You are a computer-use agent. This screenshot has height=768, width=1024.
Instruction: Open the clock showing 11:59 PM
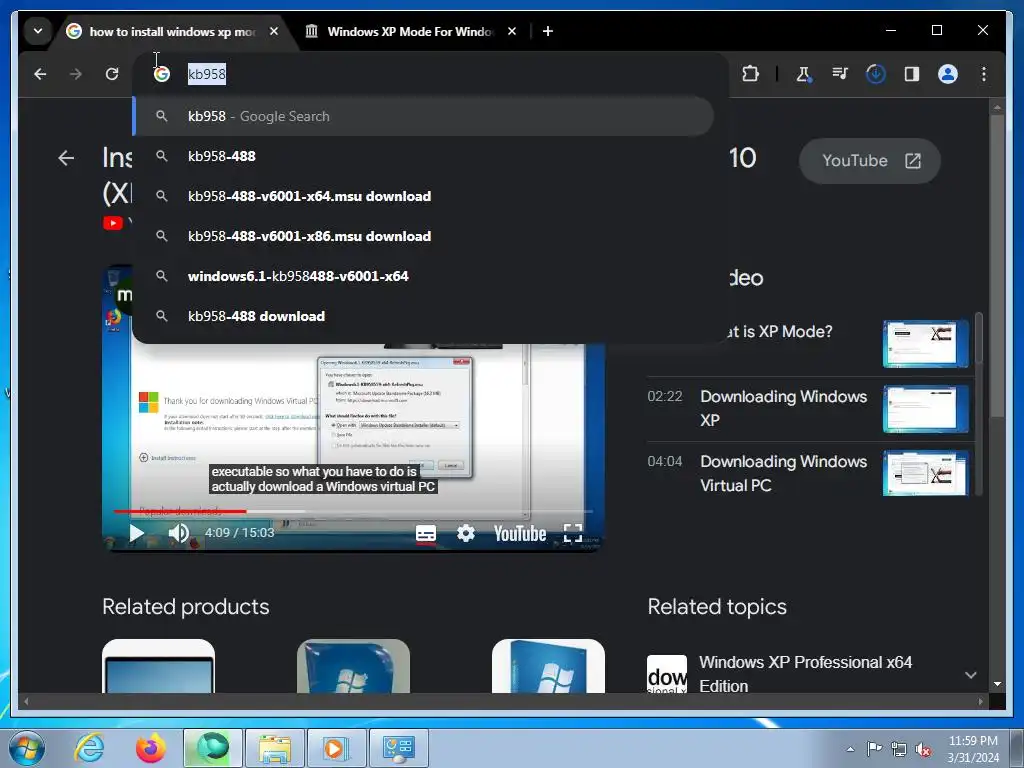(973, 749)
